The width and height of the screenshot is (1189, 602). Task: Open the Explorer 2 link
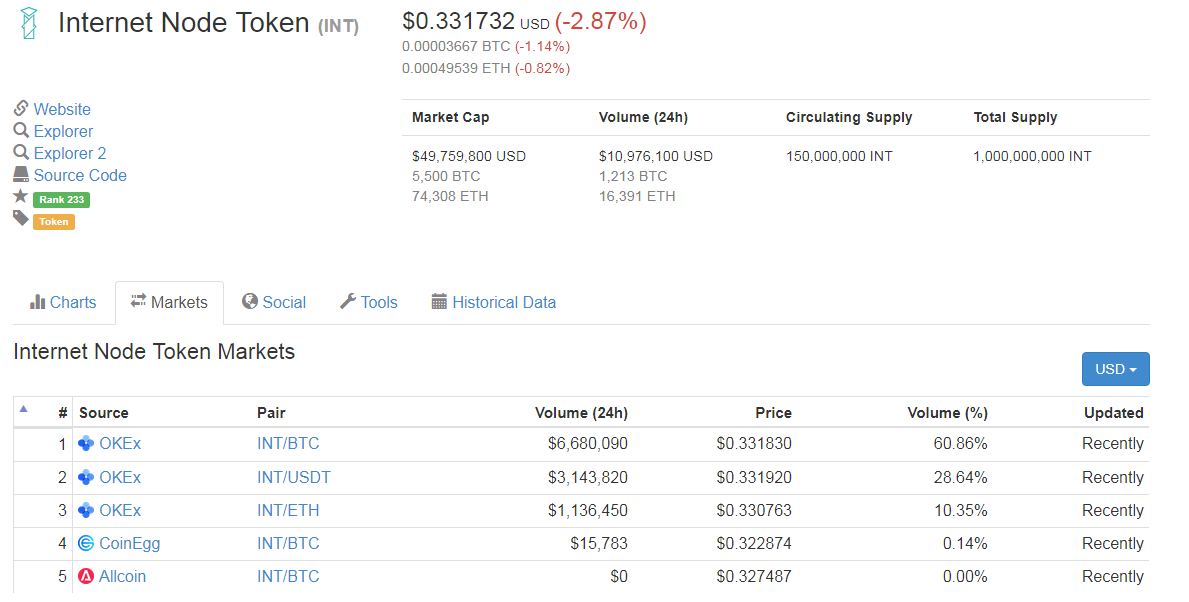coord(70,153)
